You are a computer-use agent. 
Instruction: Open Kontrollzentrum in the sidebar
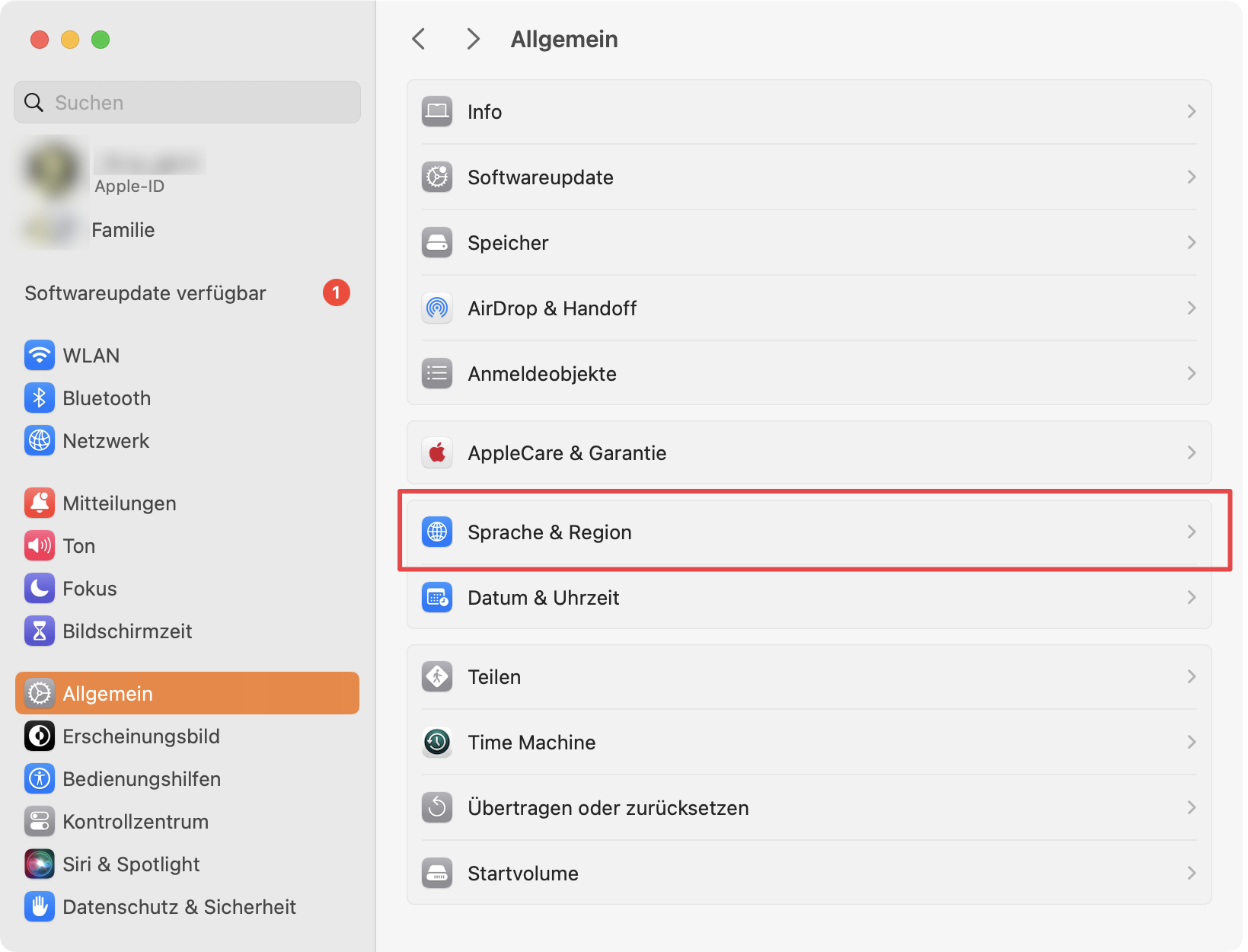(136, 822)
